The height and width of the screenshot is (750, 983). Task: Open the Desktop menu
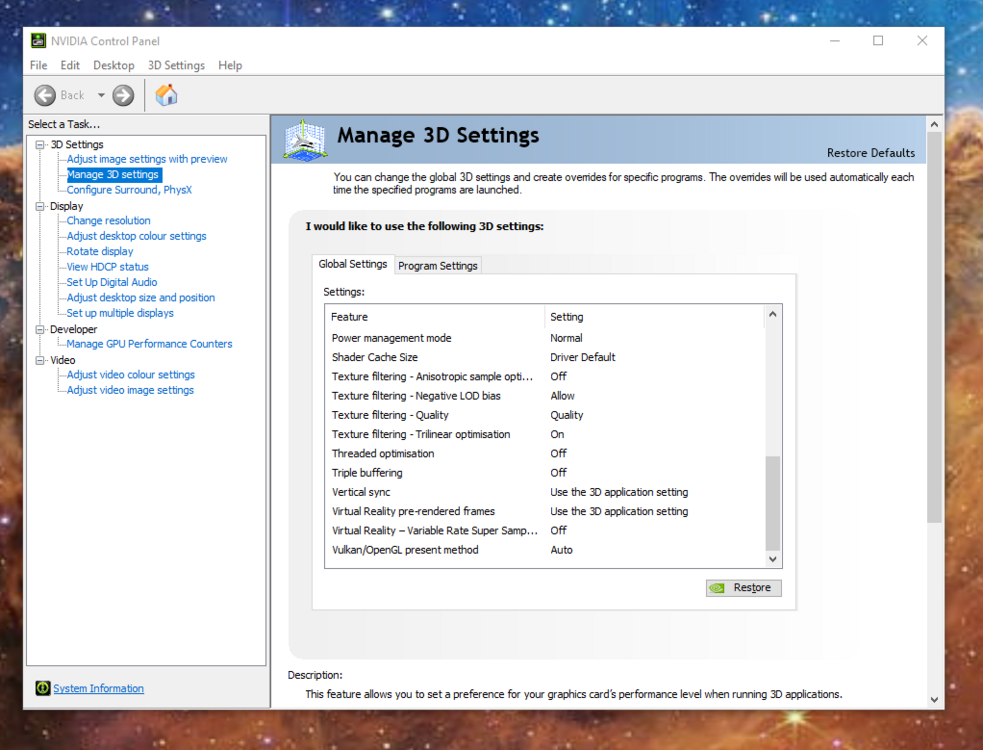point(113,65)
